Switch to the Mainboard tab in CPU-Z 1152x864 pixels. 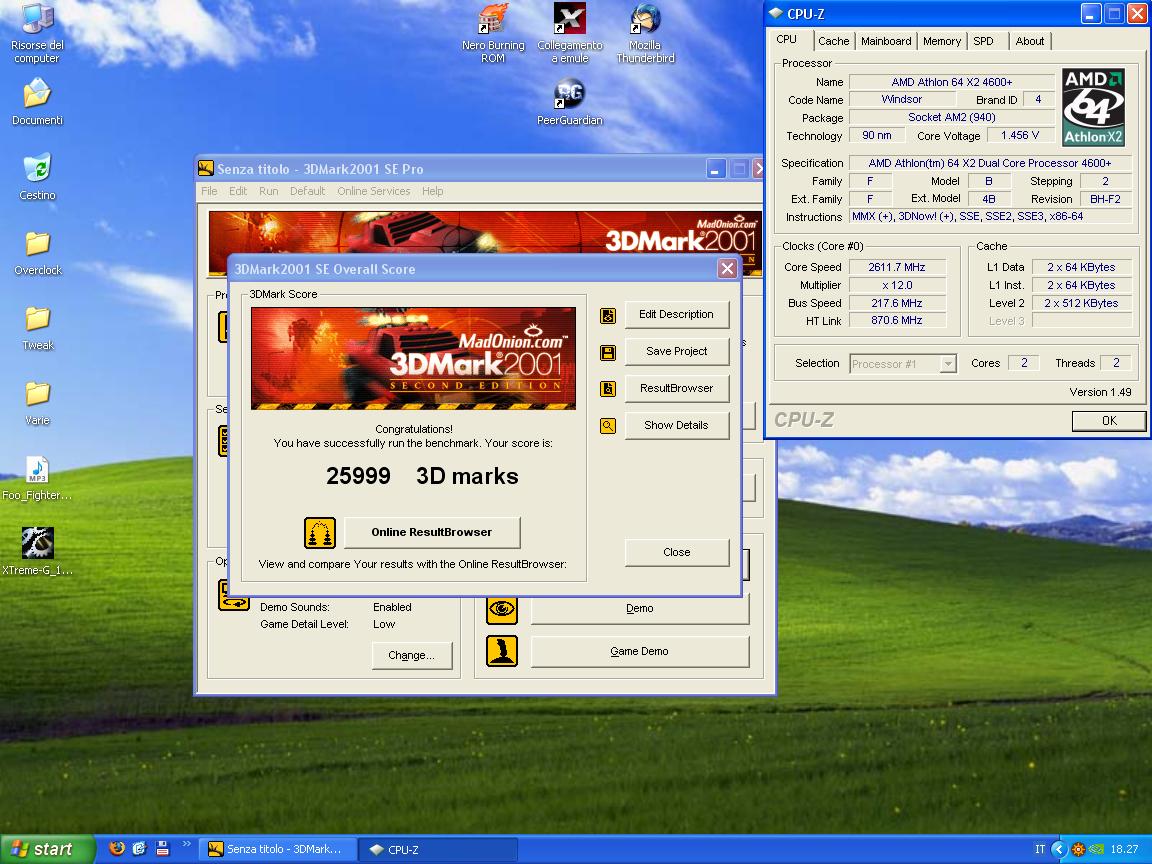(885, 41)
